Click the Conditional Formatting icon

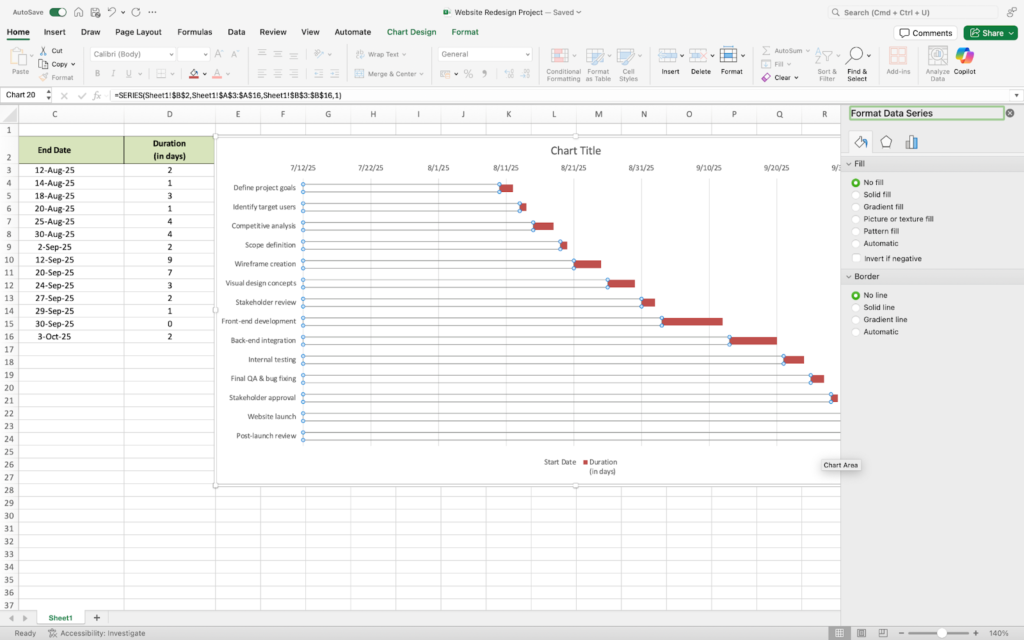click(x=563, y=59)
